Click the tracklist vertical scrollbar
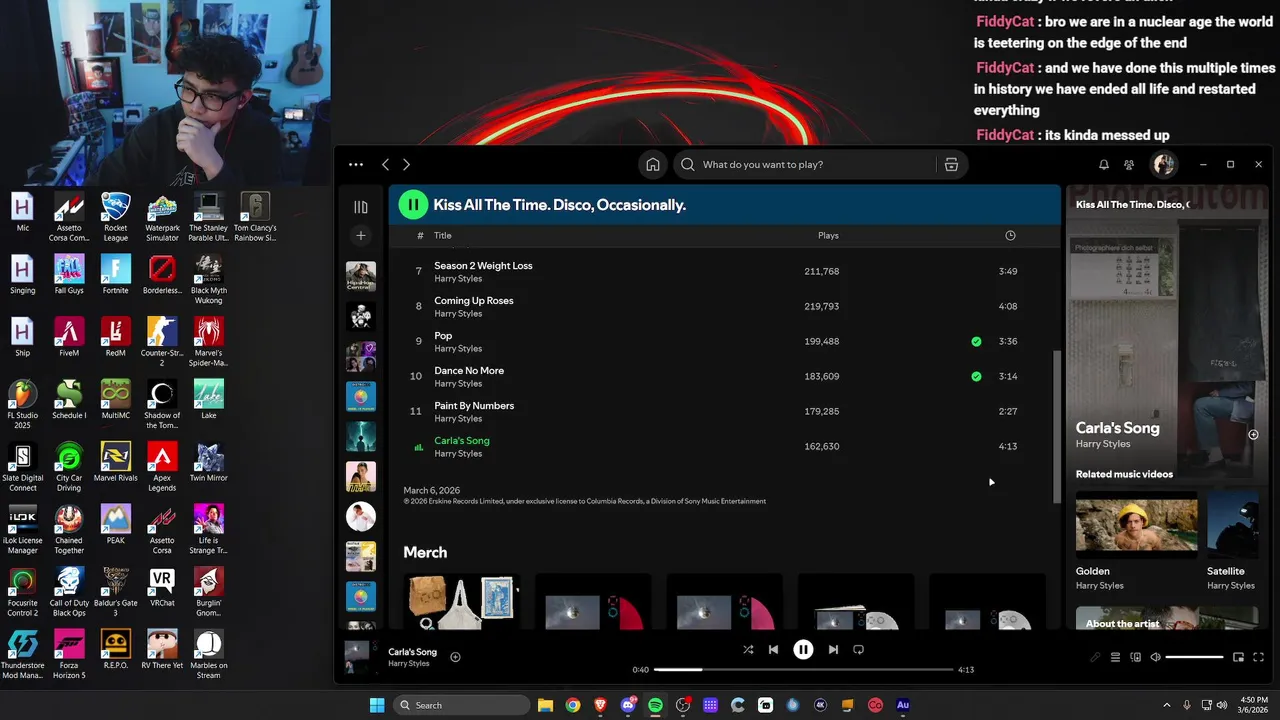1280x720 pixels. pyautogui.click(x=1057, y=427)
